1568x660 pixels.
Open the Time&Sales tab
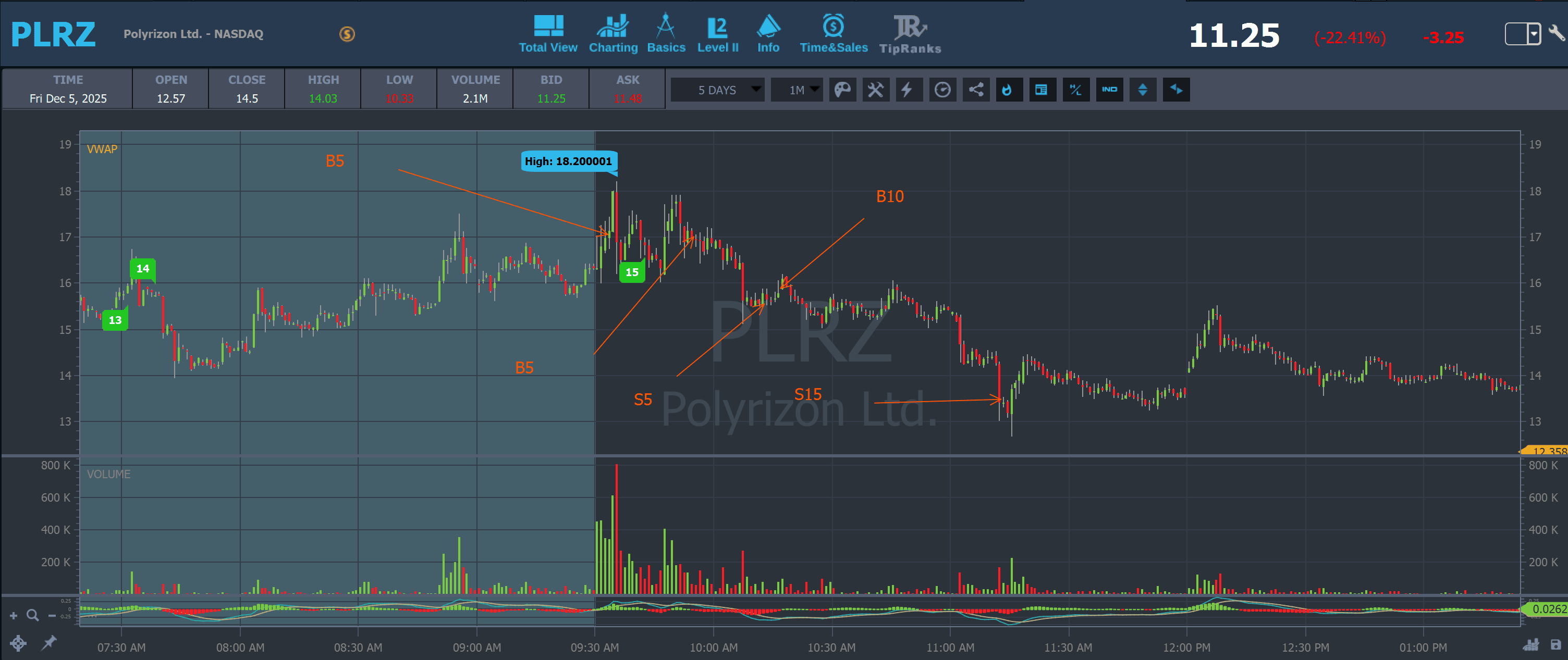[834, 34]
